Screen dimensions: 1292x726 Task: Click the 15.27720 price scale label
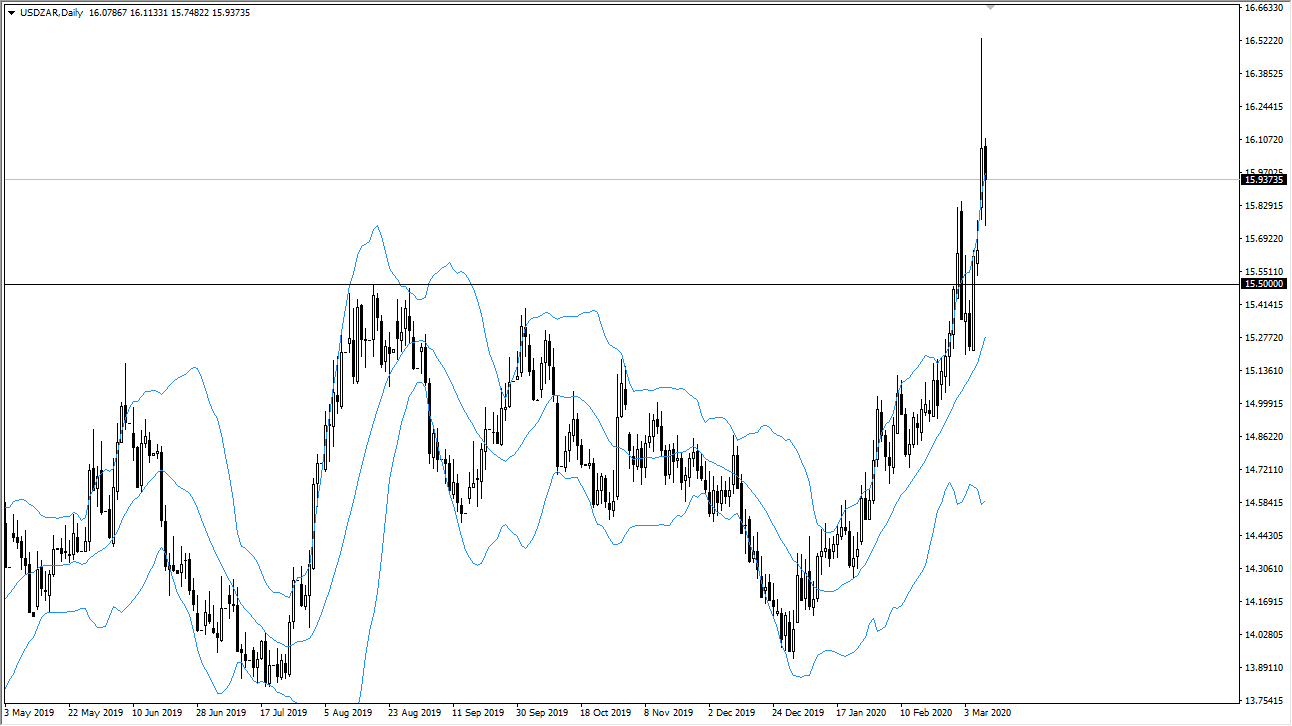point(1263,338)
